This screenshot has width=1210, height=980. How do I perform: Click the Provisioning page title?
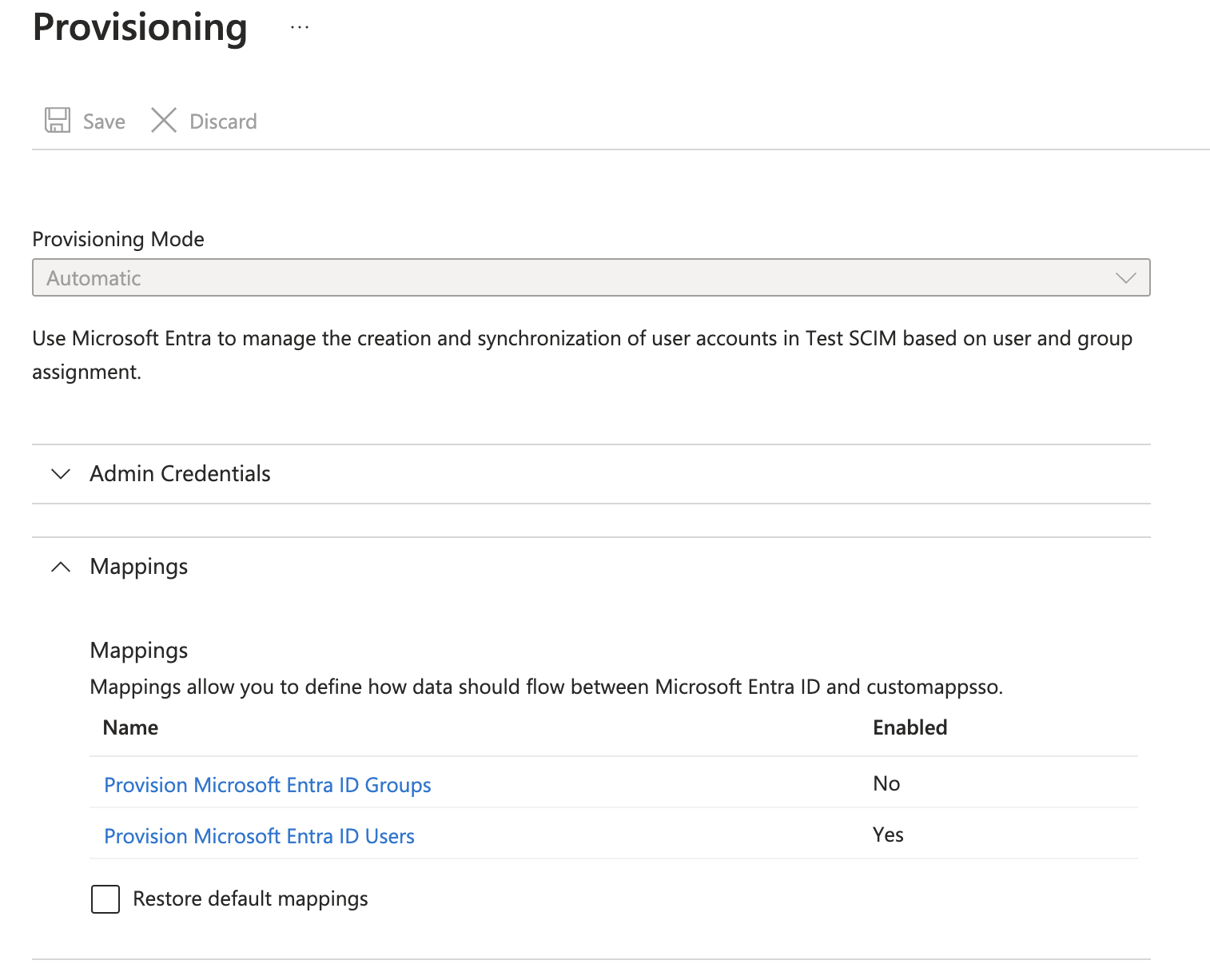(140, 28)
